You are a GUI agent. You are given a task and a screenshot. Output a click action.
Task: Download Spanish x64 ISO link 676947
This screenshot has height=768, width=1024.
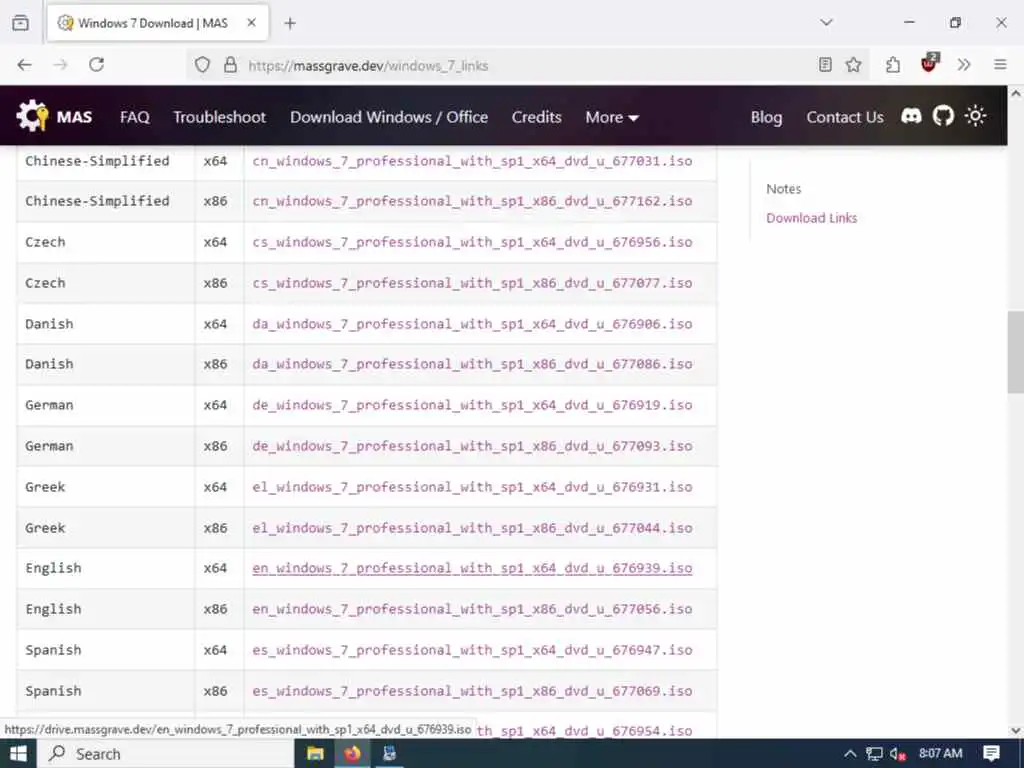[472, 650]
